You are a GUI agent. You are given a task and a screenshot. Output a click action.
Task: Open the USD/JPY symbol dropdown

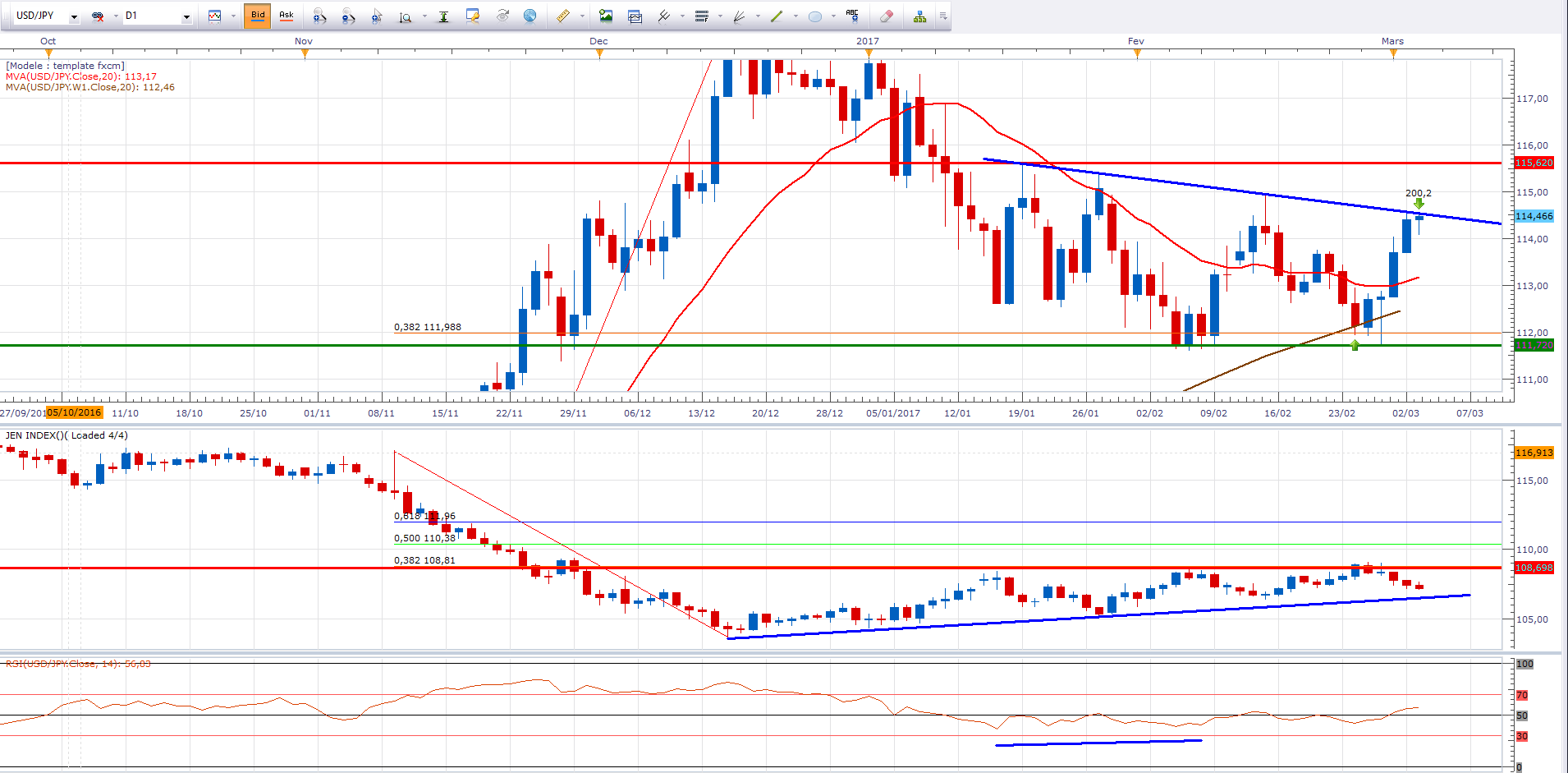[x=74, y=16]
